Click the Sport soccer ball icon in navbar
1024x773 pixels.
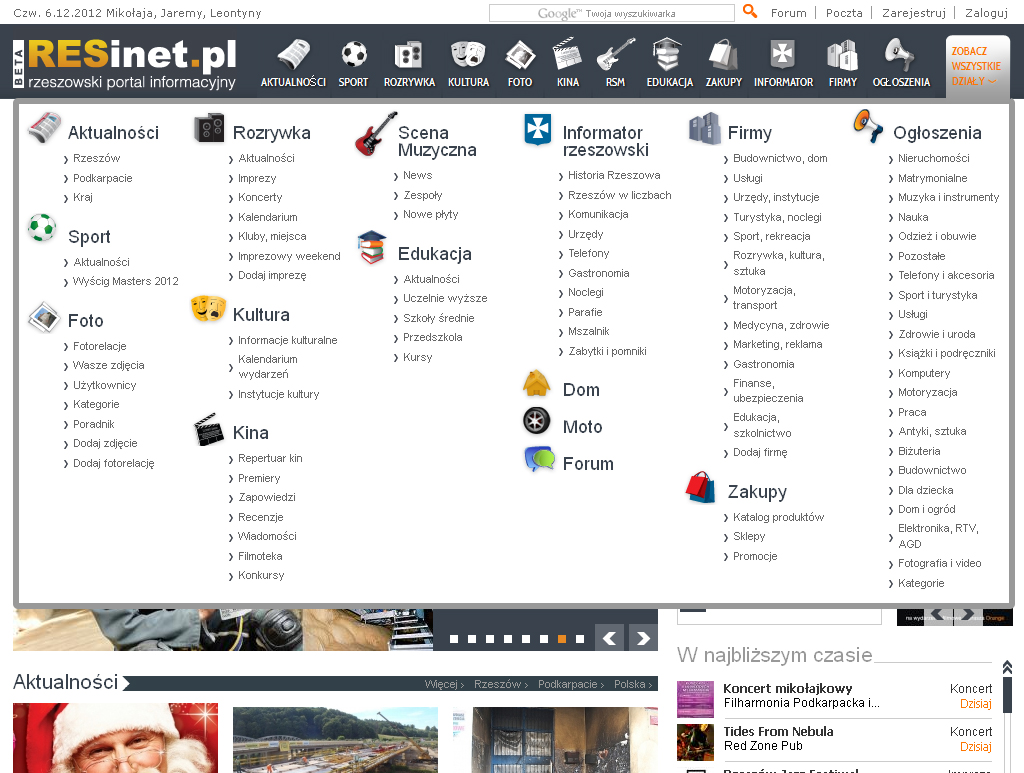click(x=353, y=54)
